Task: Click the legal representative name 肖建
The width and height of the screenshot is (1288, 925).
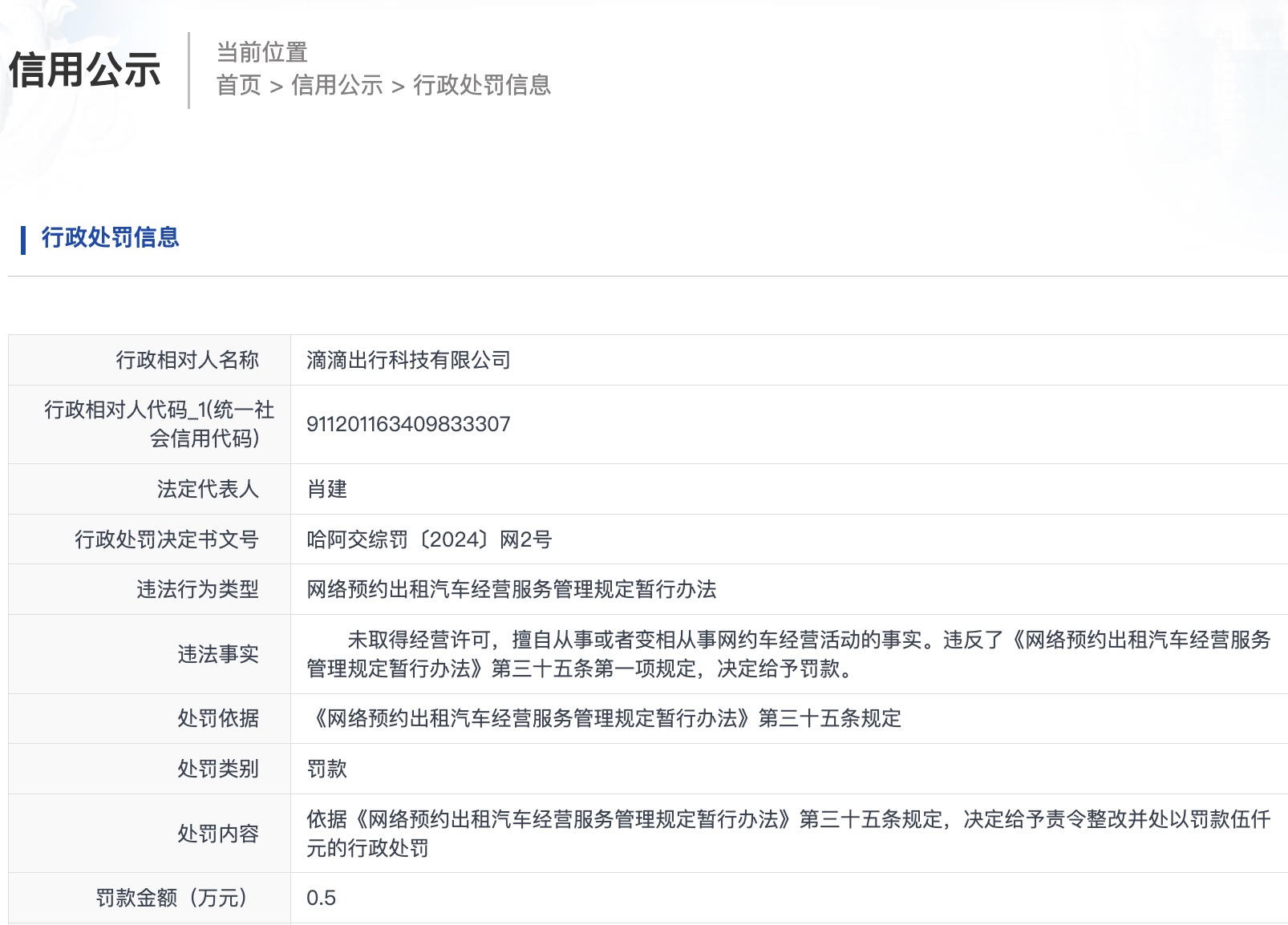Action: click(326, 489)
